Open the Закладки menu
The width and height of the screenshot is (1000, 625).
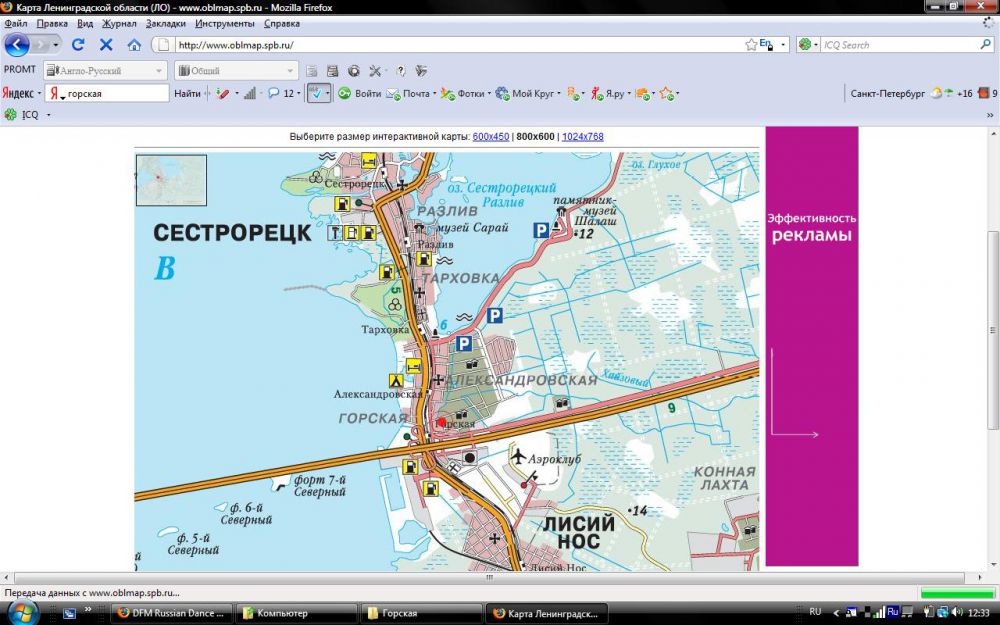click(166, 23)
